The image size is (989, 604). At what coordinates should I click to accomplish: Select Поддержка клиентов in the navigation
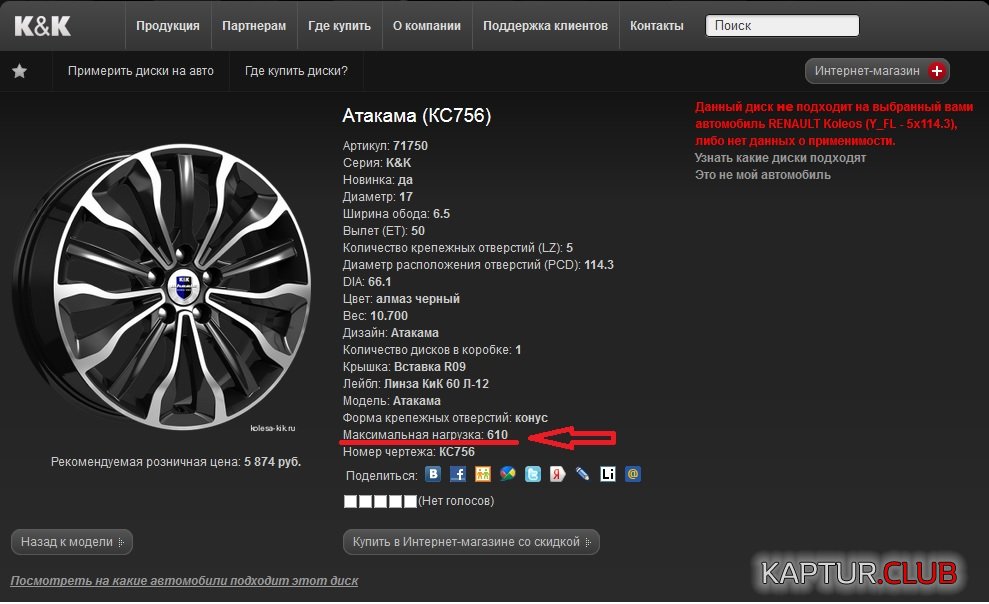(546, 26)
